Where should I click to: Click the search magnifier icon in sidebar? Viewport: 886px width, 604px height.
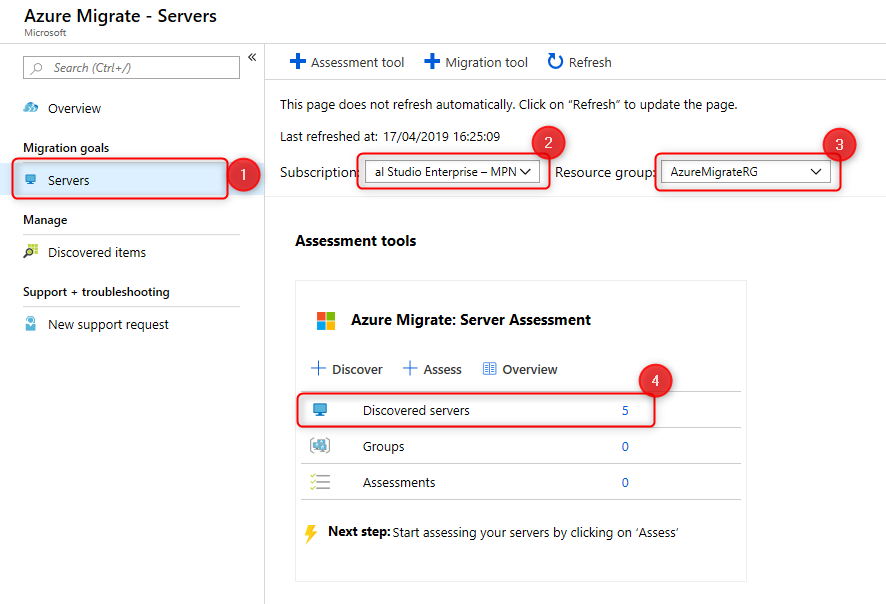[37, 68]
